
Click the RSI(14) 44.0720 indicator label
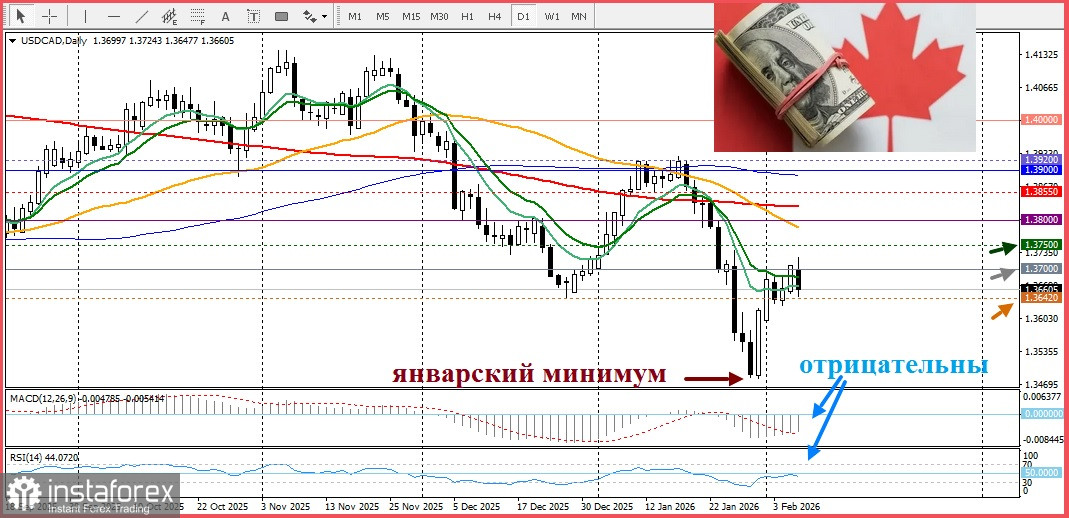(42, 456)
